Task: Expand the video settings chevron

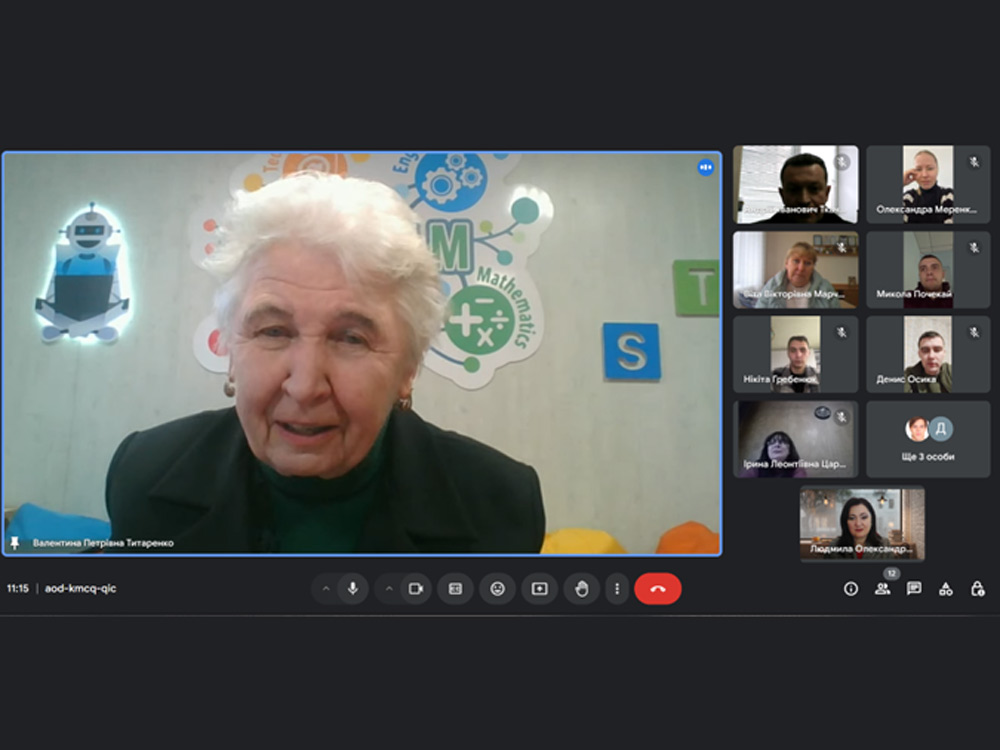Action: pyautogui.click(x=389, y=589)
